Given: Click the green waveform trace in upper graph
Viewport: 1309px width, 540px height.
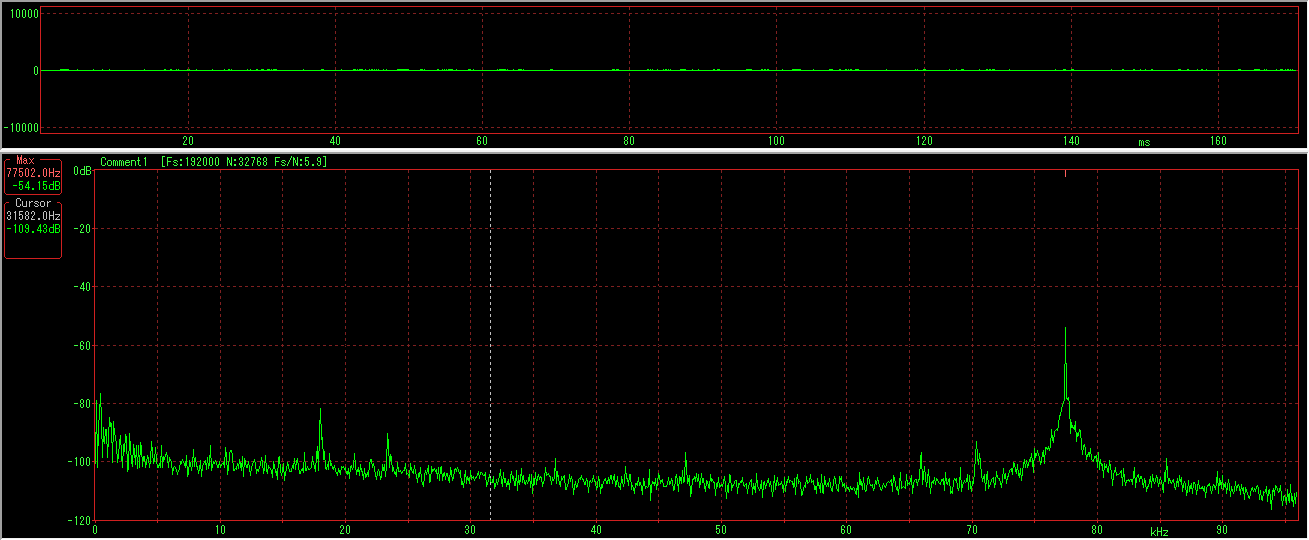Looking at the screenshot, I should 668,70.
